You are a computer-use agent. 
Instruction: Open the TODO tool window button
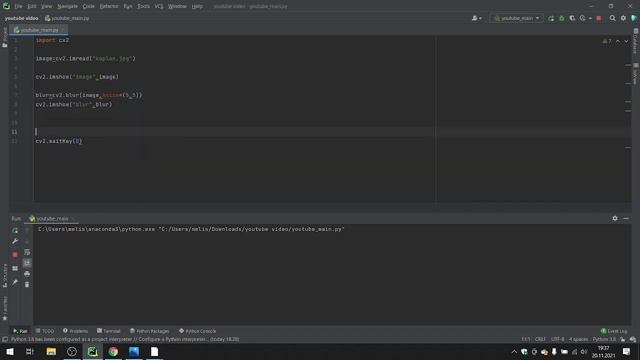44,331
